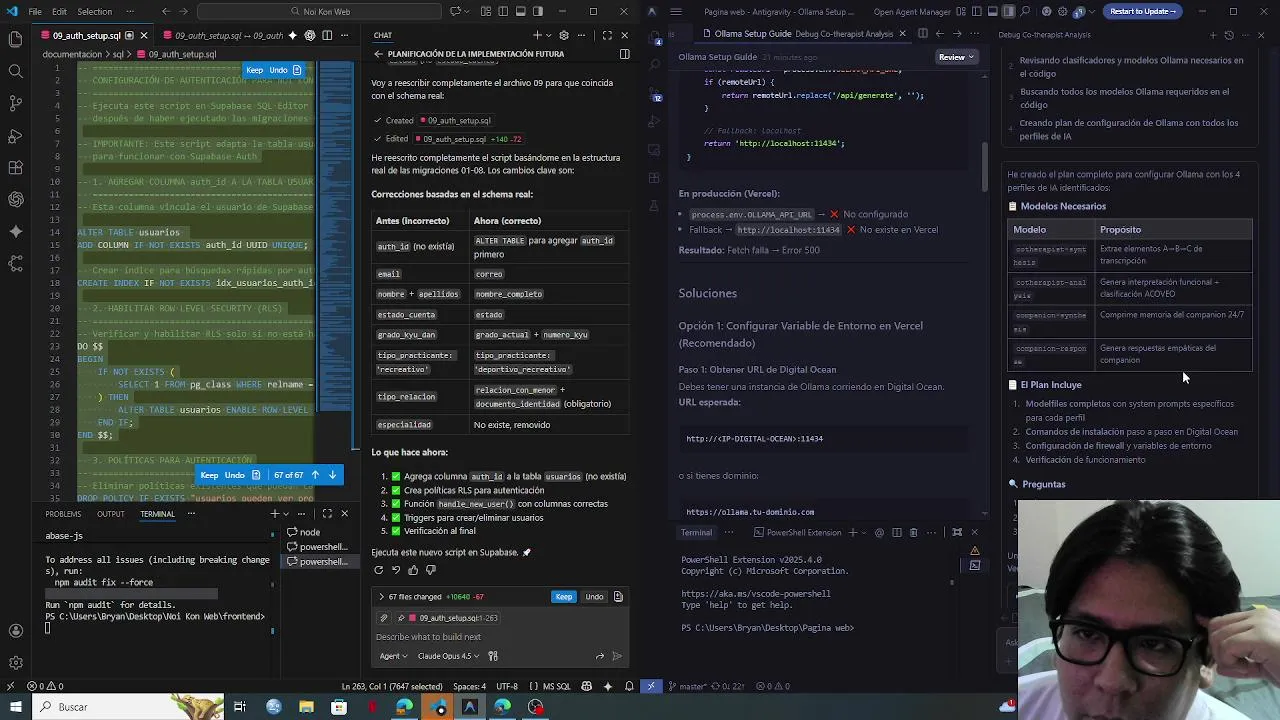Open Antigravity settings gear in title bar

[x=1062, y=11]
